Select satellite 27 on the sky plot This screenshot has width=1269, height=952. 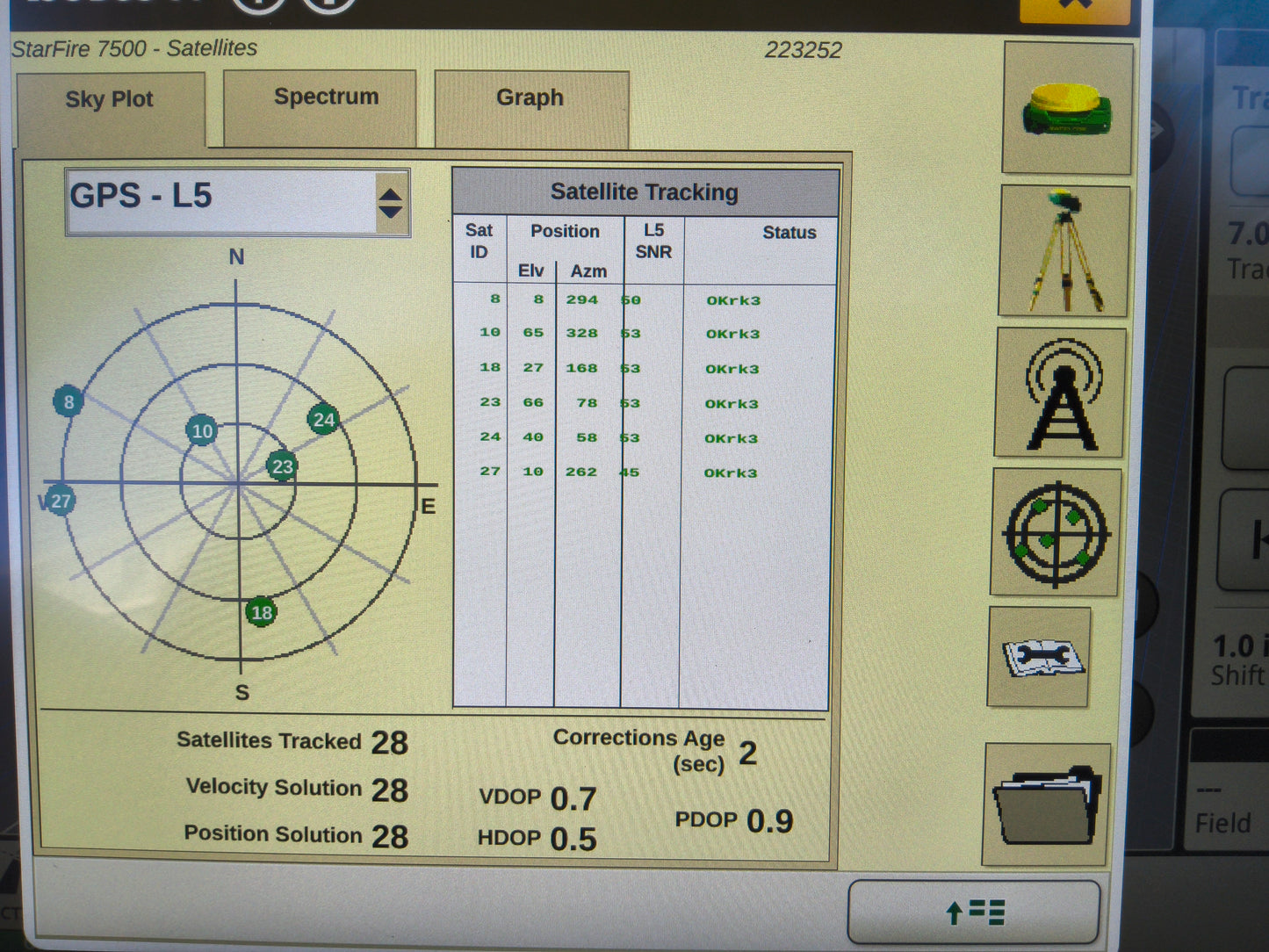(60, 501)
